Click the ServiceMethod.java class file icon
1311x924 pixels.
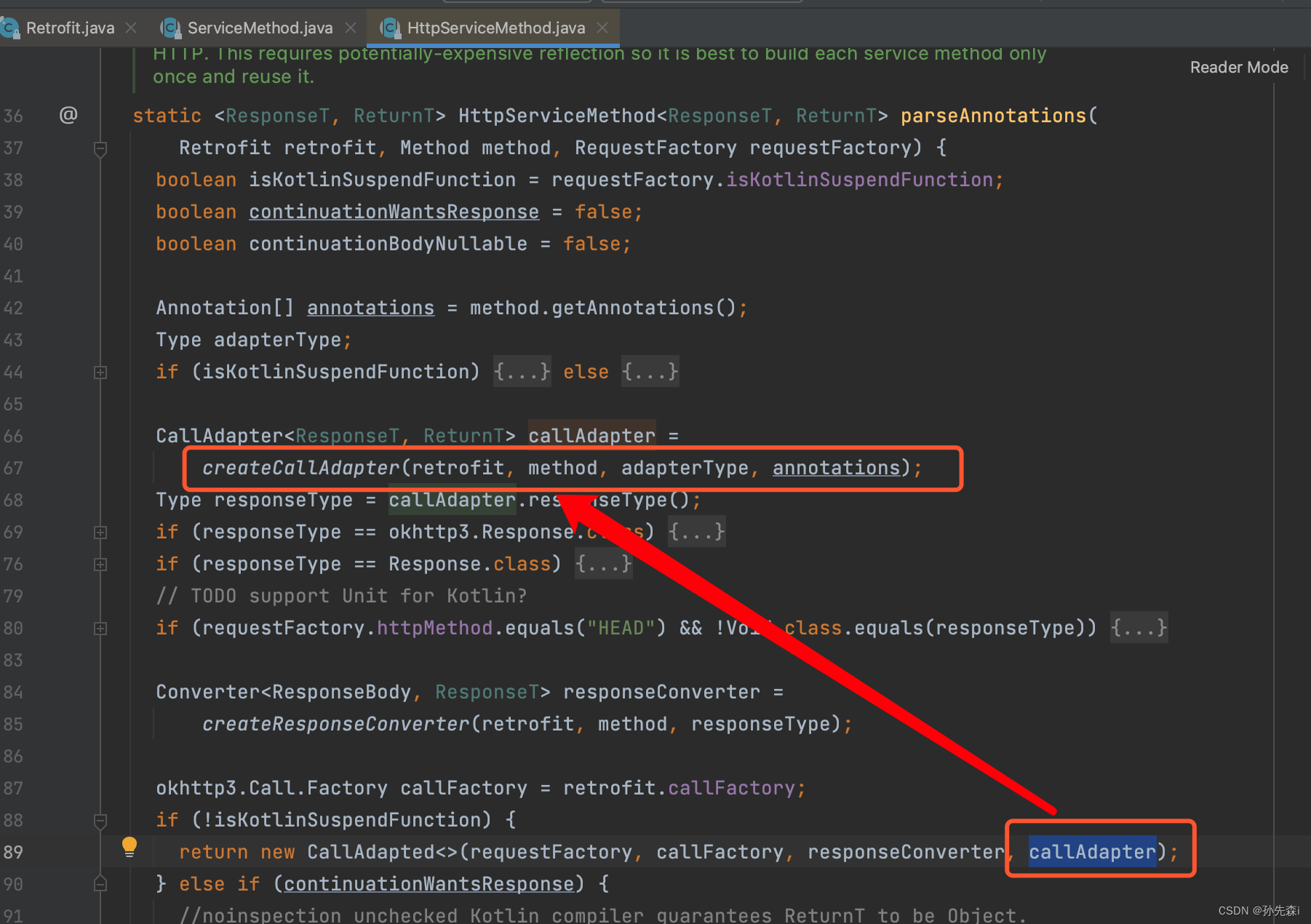pos(170,28)
